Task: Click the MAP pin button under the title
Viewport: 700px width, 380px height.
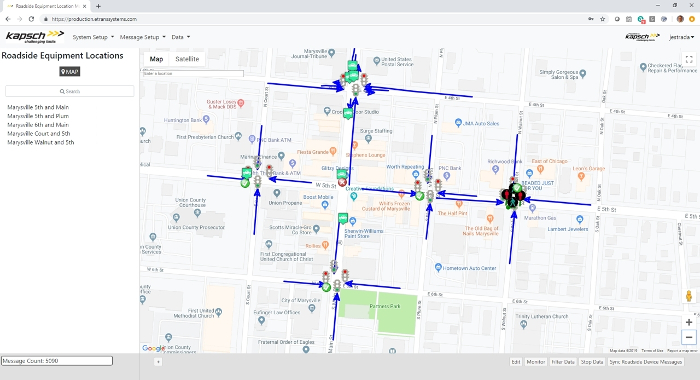Action: point(70,71)
